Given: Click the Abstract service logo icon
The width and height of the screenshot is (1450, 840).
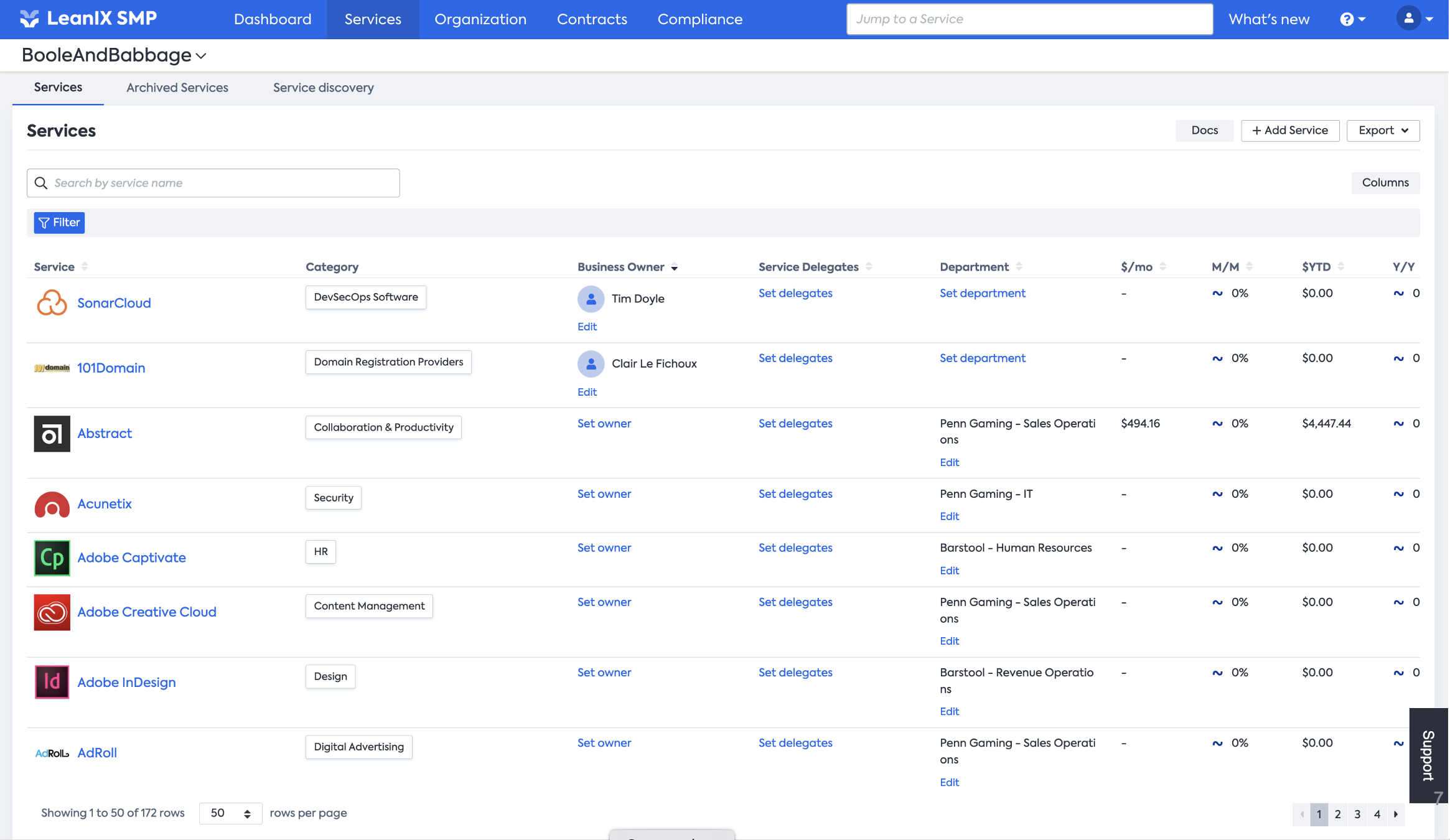Looking at the screenshot, I should point(52,434).
